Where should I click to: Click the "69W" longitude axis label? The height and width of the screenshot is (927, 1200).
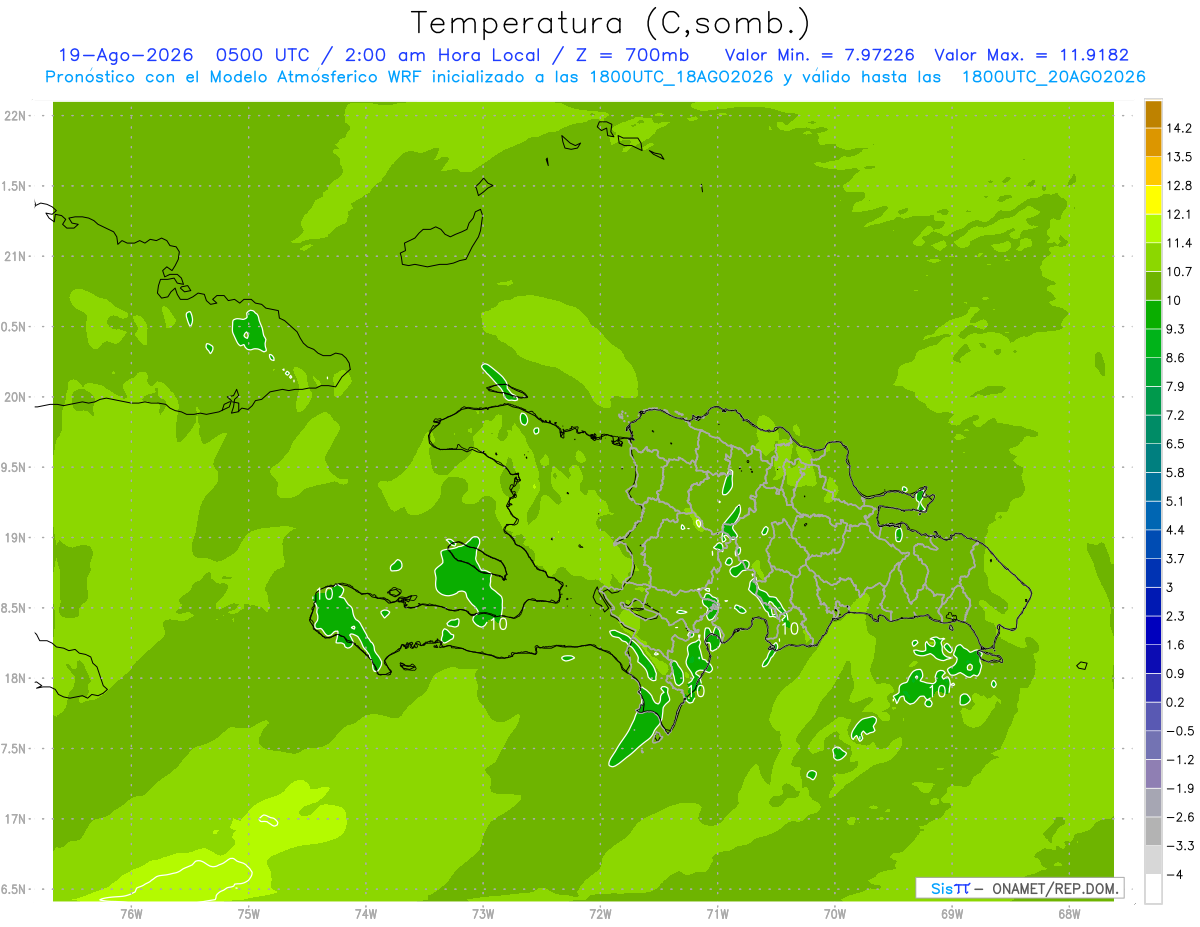[952, 914]
